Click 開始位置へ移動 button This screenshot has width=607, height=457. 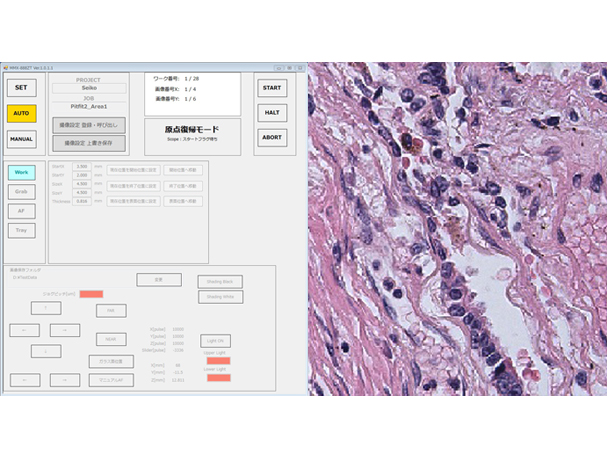click(x=183, y=170)
